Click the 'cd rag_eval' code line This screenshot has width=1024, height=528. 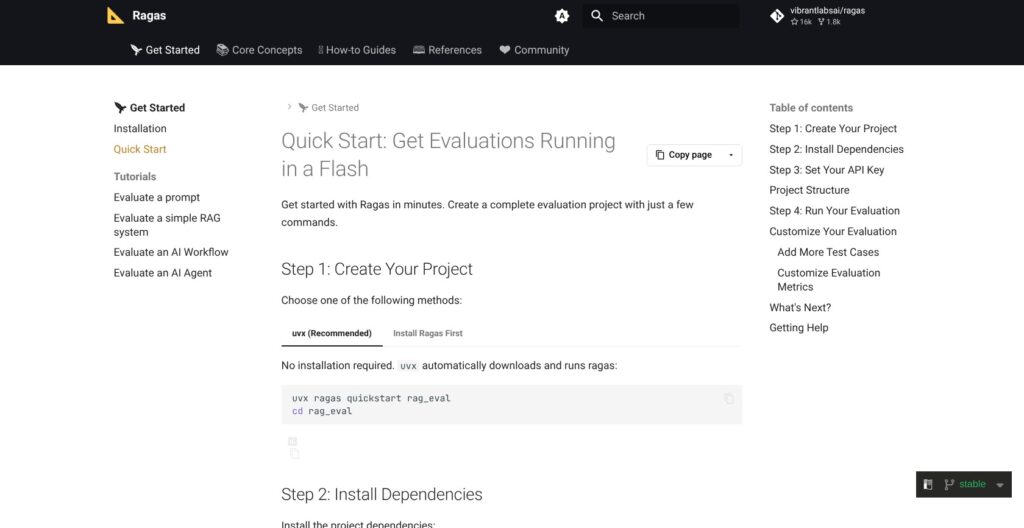point(322,411)
